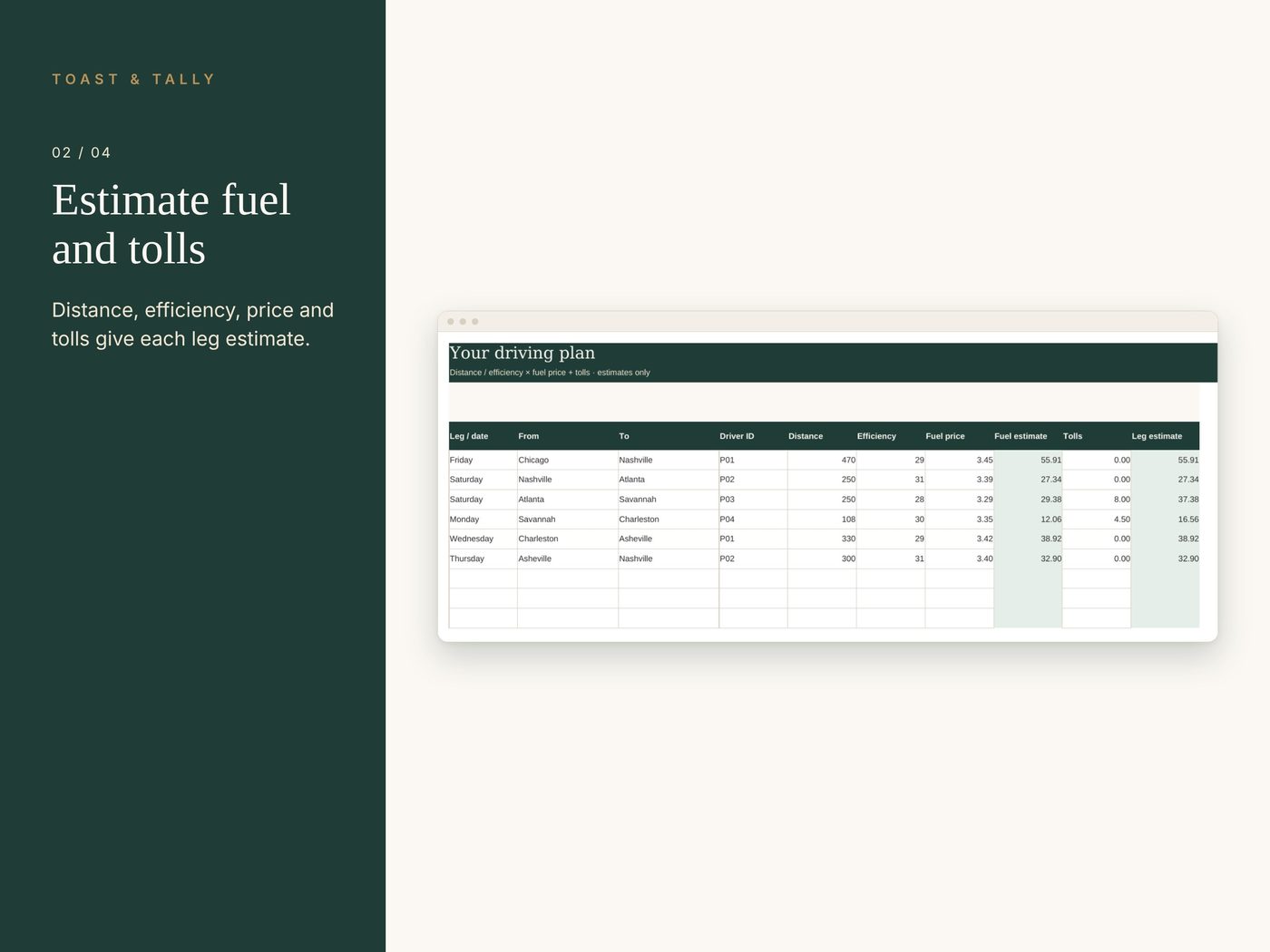Click the third window control dot
This screenshot has width=1270, height=952.
pyautogui.click(x=474, y=322)
